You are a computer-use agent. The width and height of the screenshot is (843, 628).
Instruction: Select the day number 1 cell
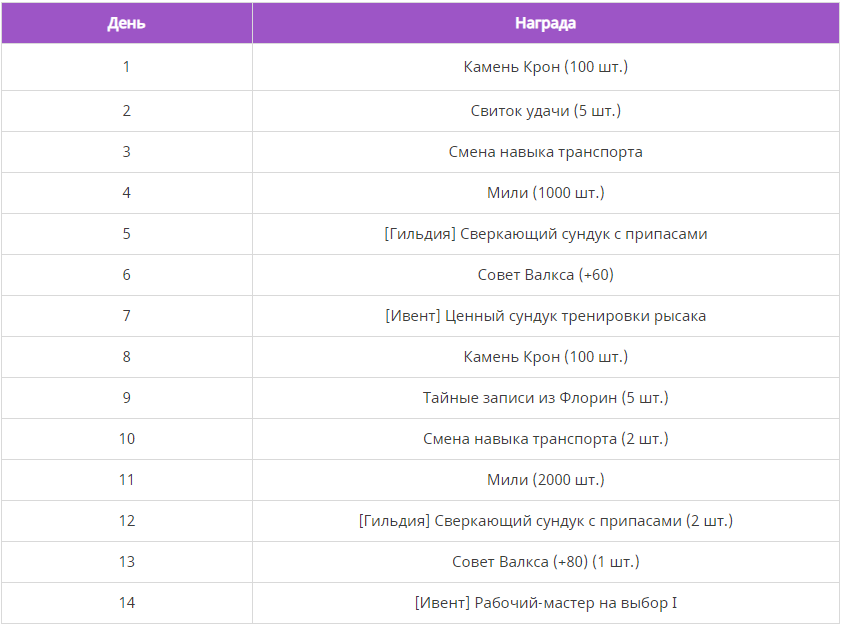pyautogui.click(x=126, y=67)
